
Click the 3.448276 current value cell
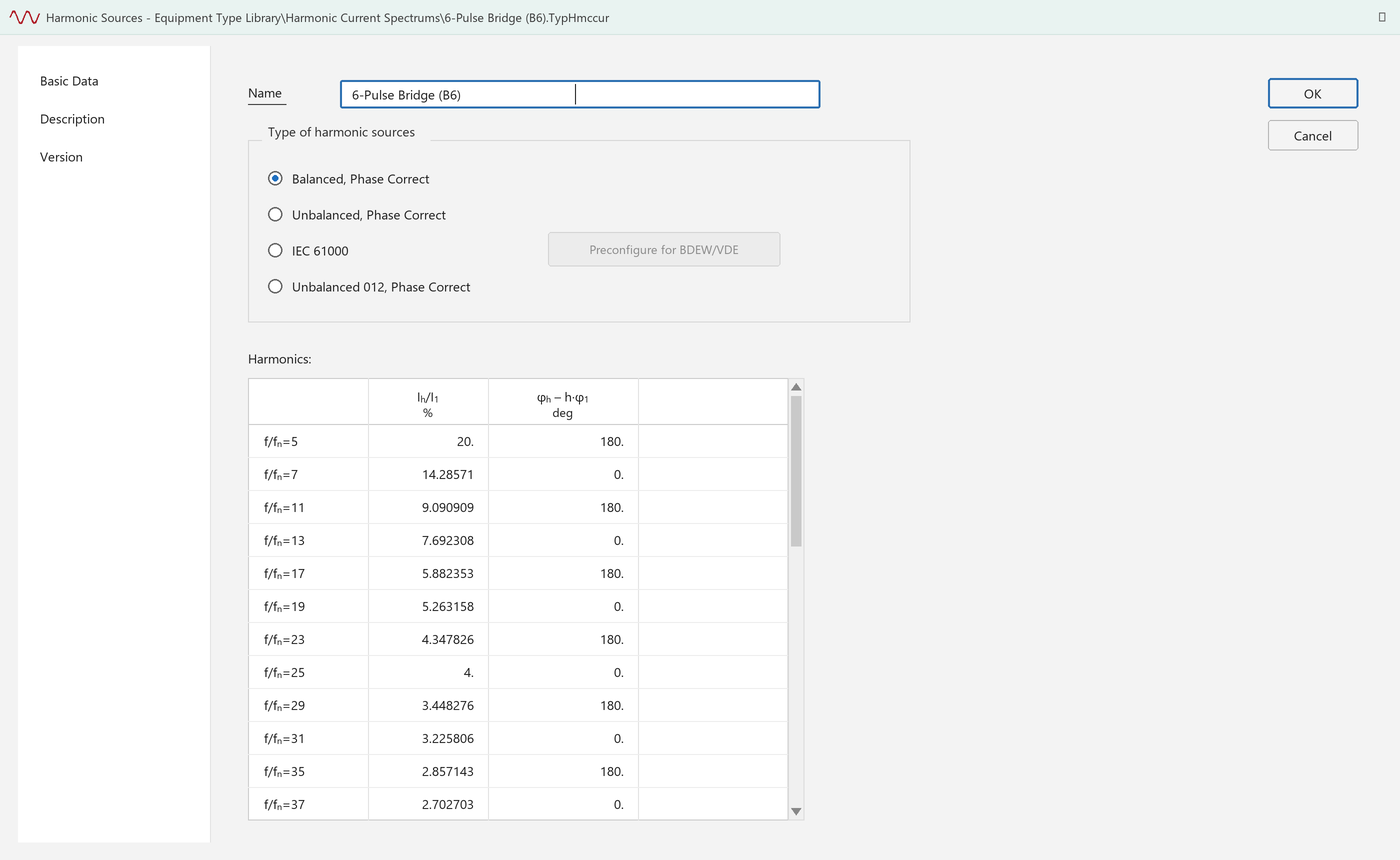(428, 705)
